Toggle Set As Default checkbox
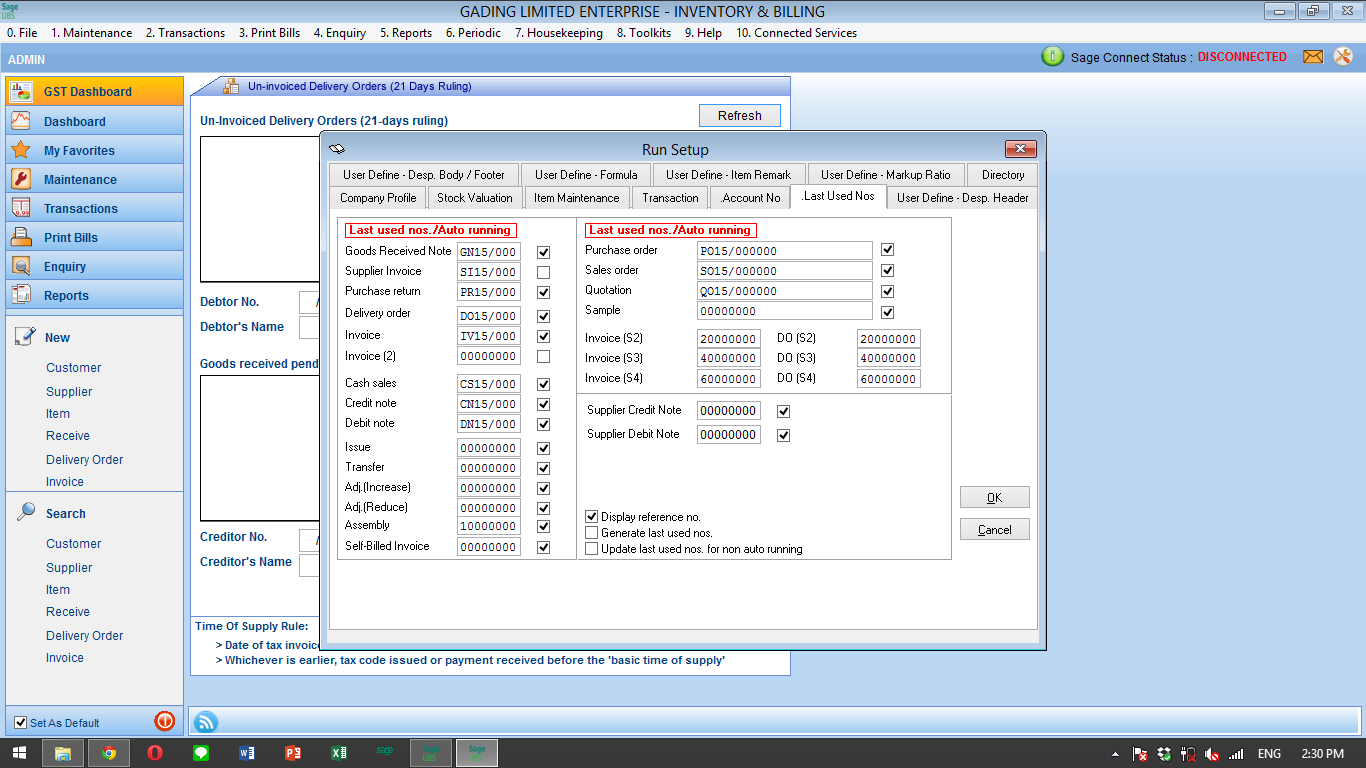 coord(20,722)
